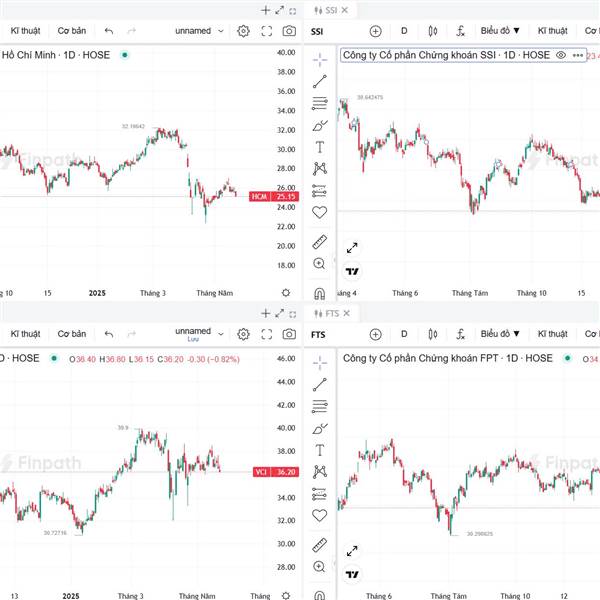This screenshot has height=600, width=600.
Task: Open the Cơ bản tab in VCI panel
Action: coord(72,334)
